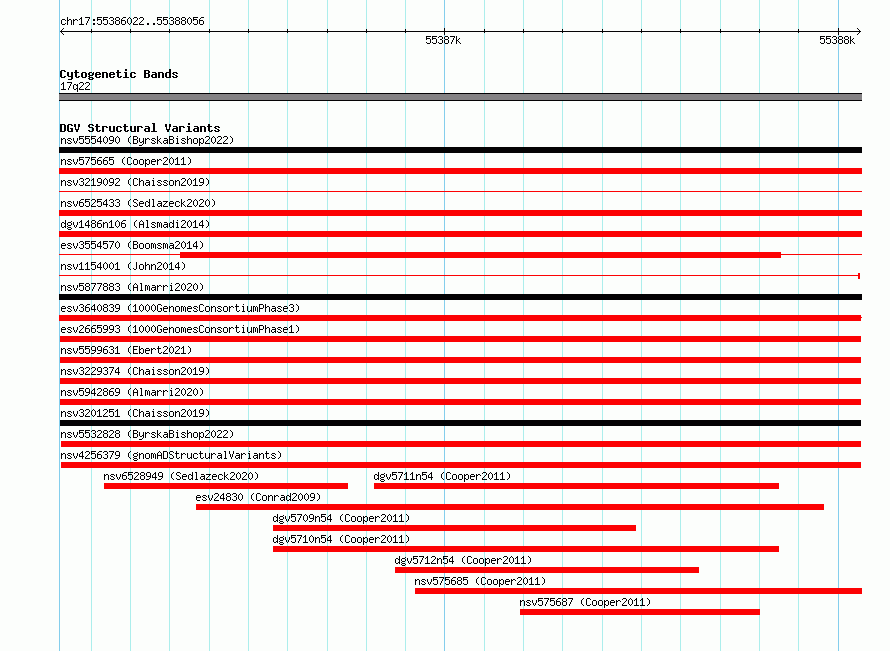Click the red bar under nsv575665
Viewport: 890px width, 651px height.
point(460,171)
